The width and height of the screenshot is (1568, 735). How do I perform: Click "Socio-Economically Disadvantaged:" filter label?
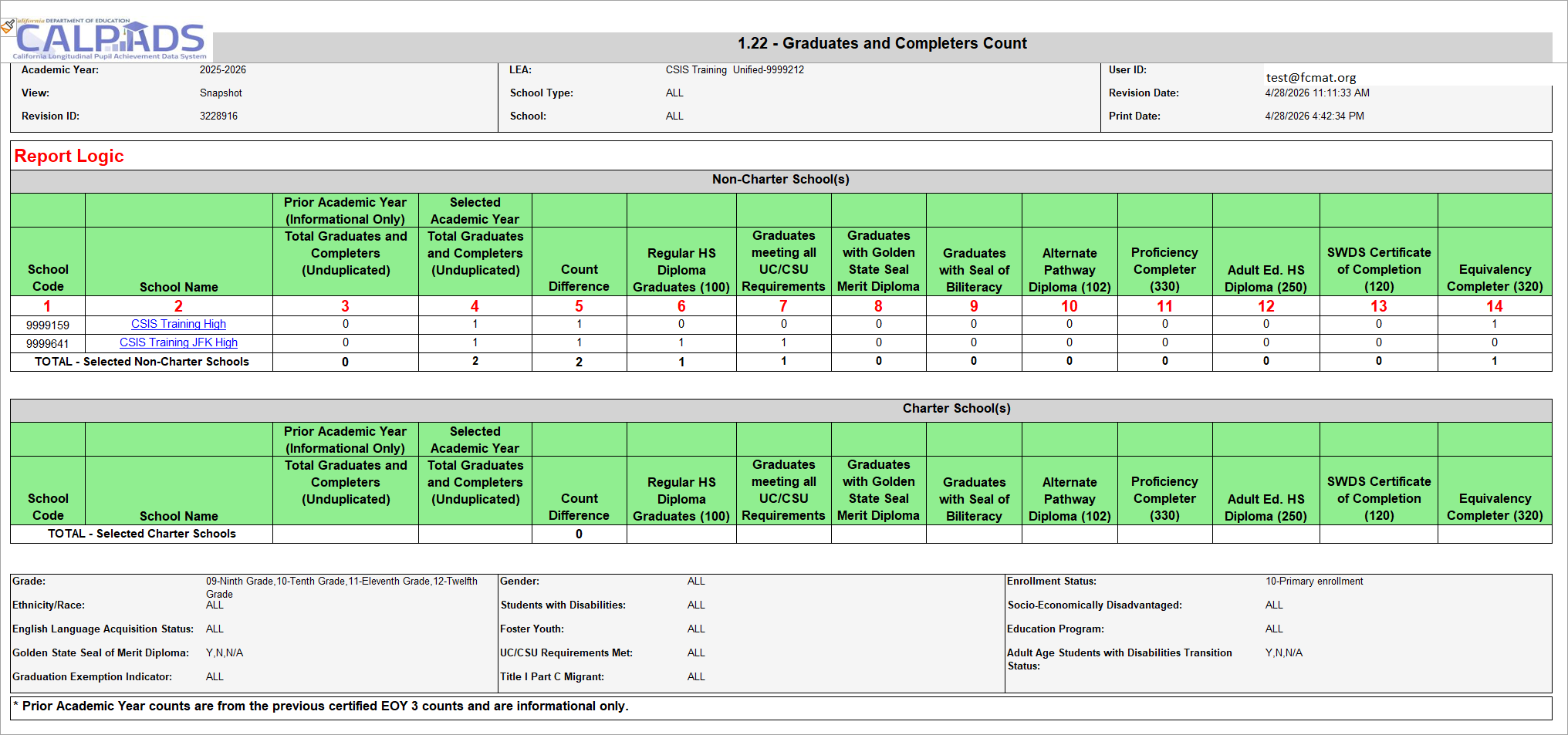click(x=1094, y=605)
